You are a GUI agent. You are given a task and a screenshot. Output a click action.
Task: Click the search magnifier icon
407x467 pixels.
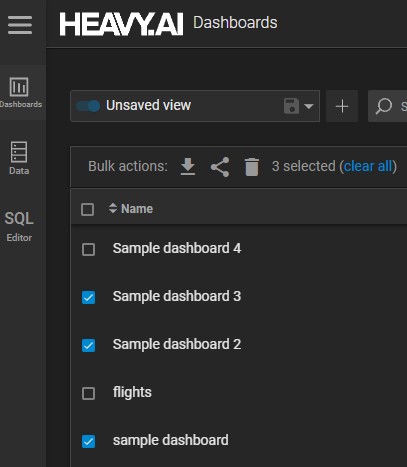click(384, 106)
